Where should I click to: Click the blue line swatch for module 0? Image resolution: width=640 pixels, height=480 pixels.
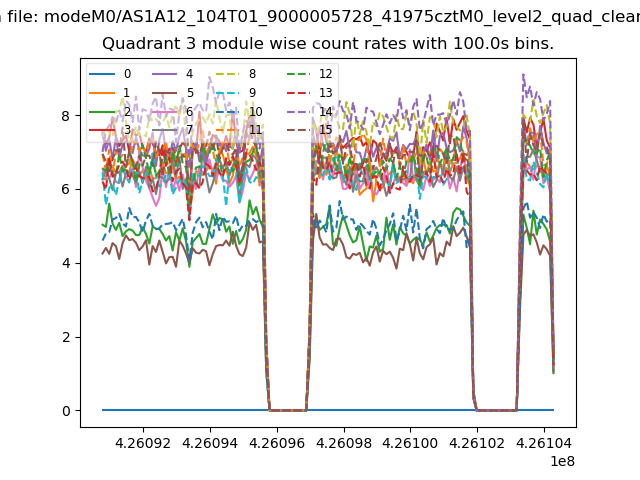point(102,74)
